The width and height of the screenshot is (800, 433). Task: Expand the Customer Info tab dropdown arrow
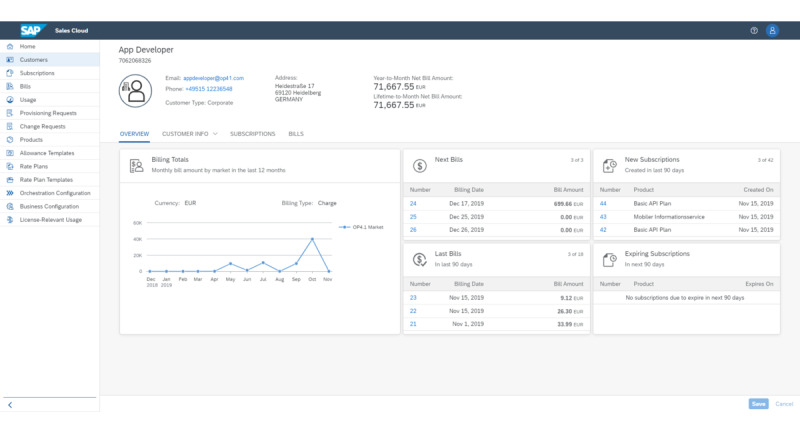215,133
